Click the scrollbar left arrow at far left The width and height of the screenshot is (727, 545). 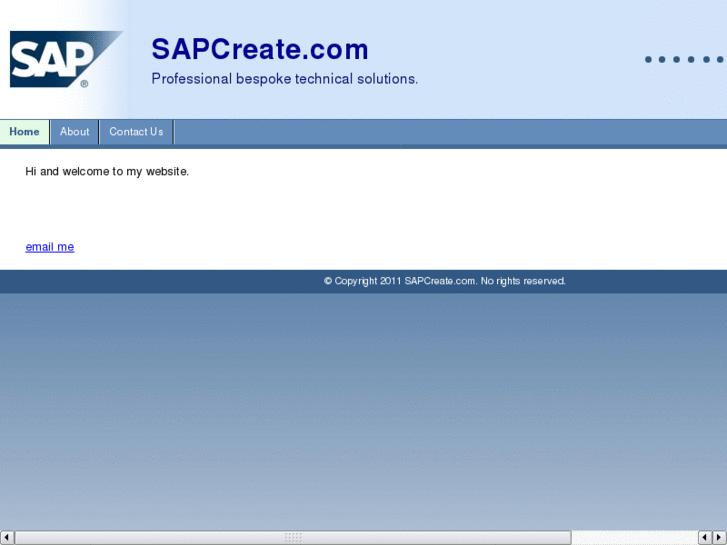click(6, 538)
